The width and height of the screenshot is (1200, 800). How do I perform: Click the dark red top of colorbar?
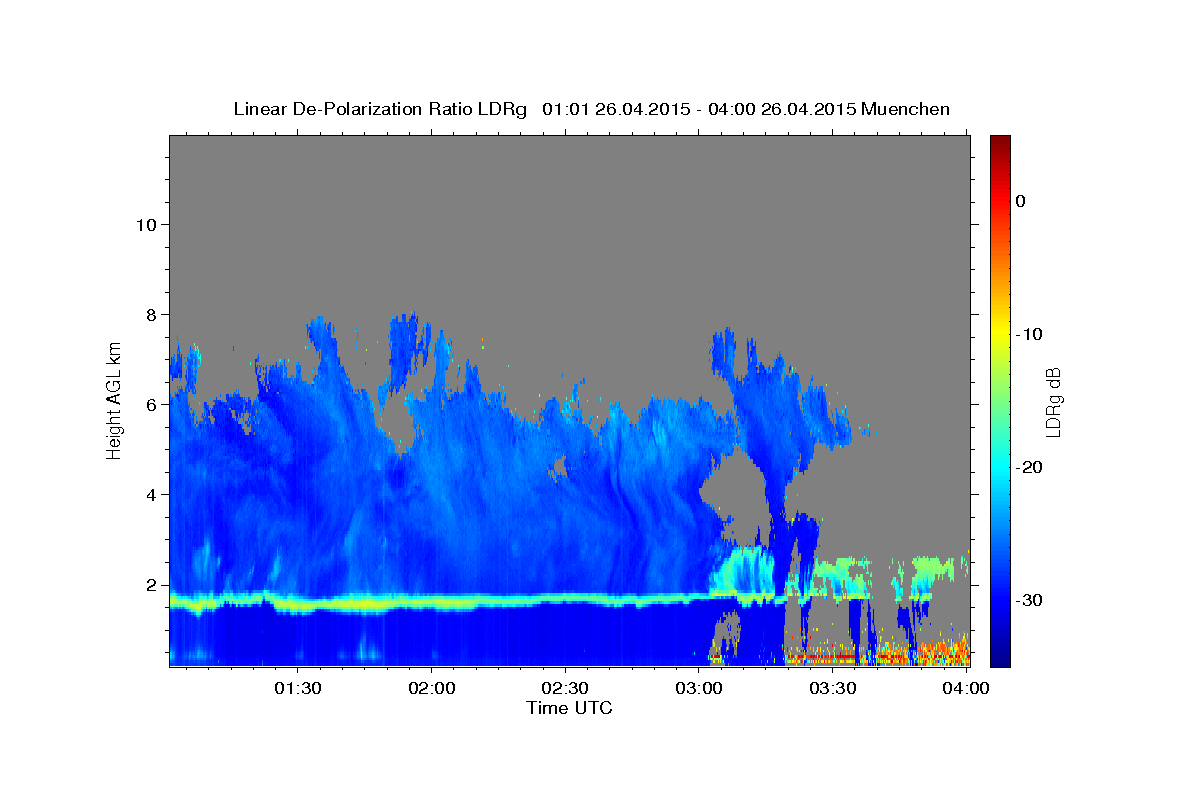point(1000,145)
